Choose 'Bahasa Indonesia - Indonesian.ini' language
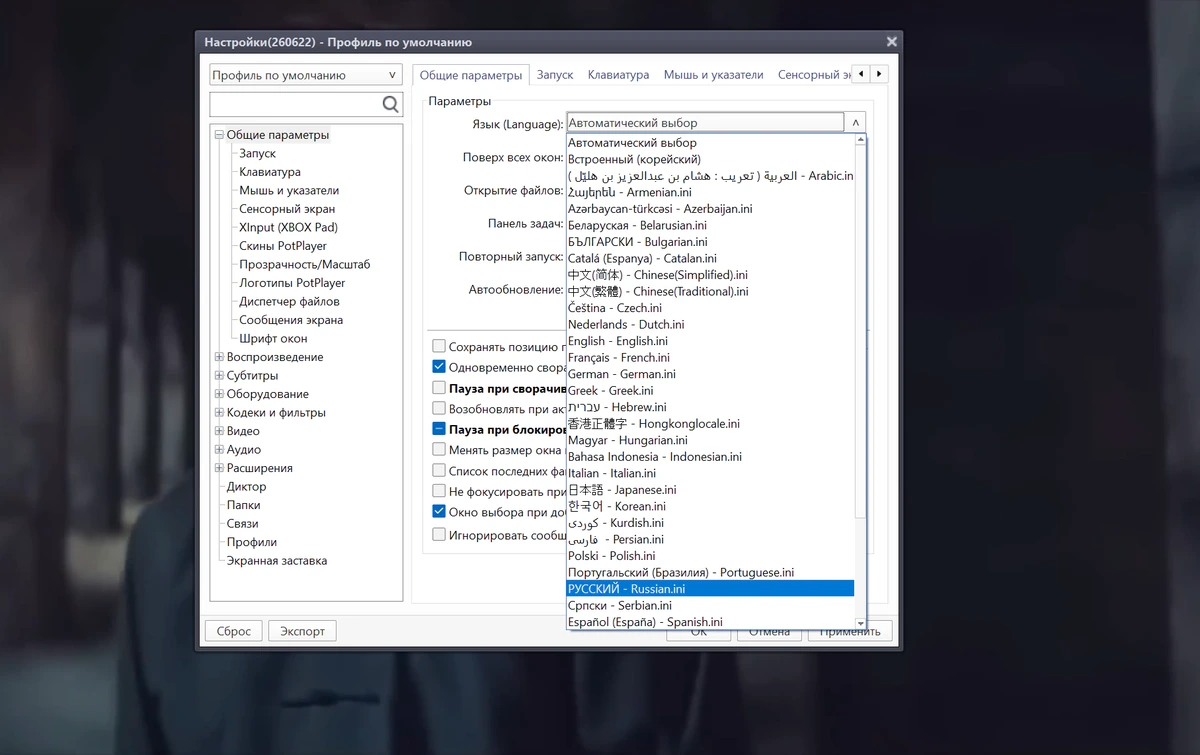Screen dimensions: 1200x755 pos(711,457)
